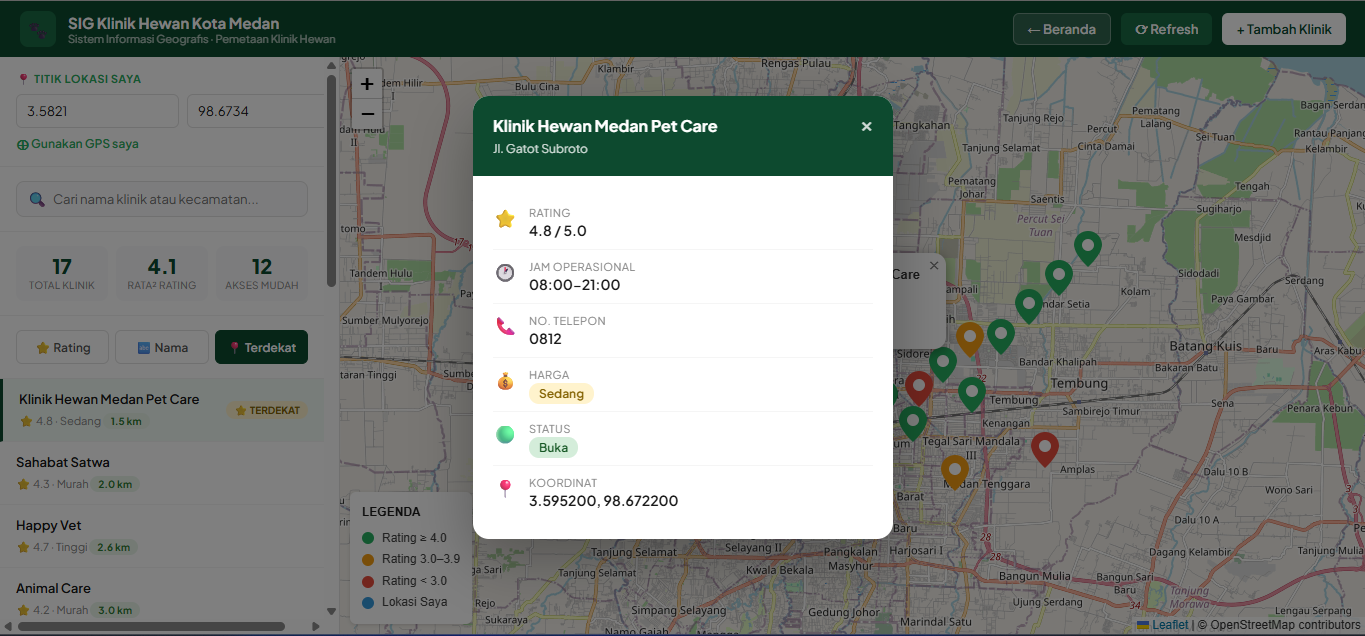Close the map popup behind the dialog
The height and width of the screenshot is (636, 1365).
pyautogui.click(x=934, y=265)
